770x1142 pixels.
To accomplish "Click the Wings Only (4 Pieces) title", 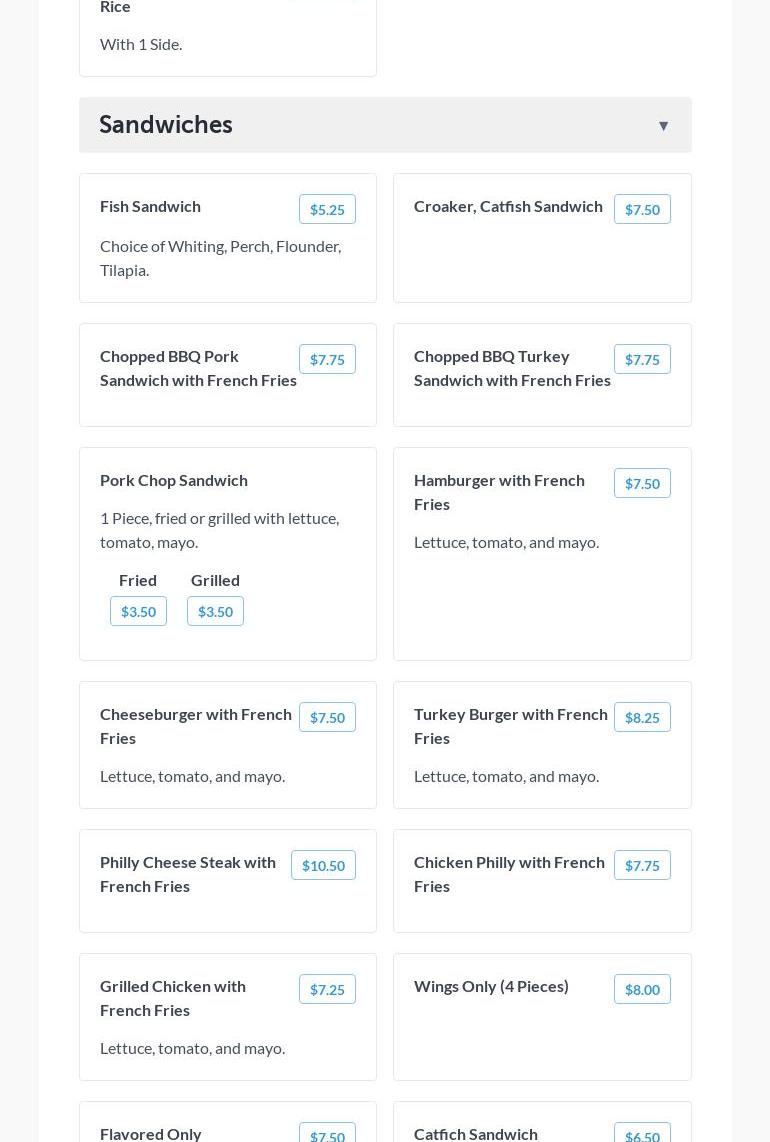I will [491, 986].
